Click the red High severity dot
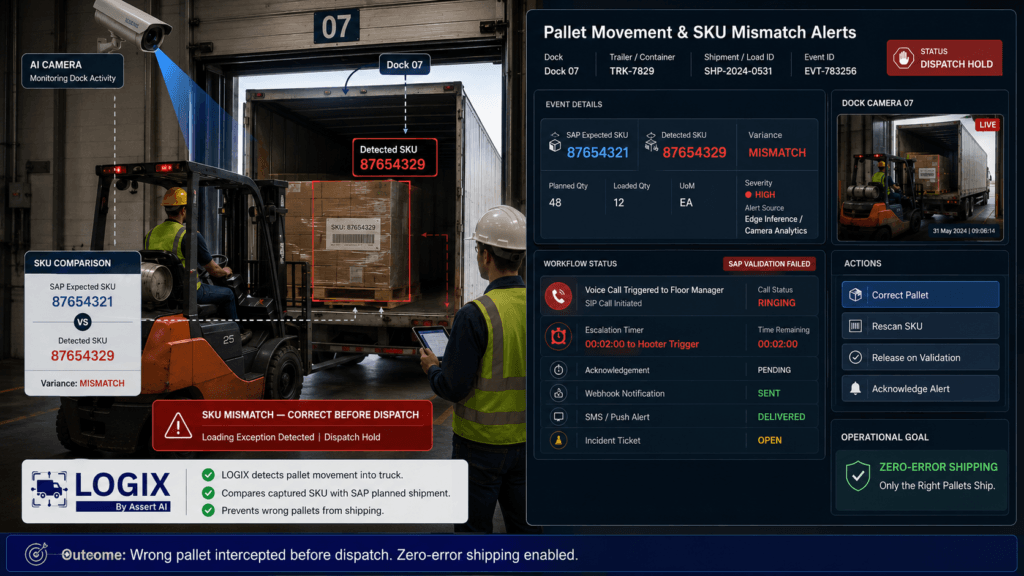The width and height of the screenshot is (1024, 576). pos(748,195)
